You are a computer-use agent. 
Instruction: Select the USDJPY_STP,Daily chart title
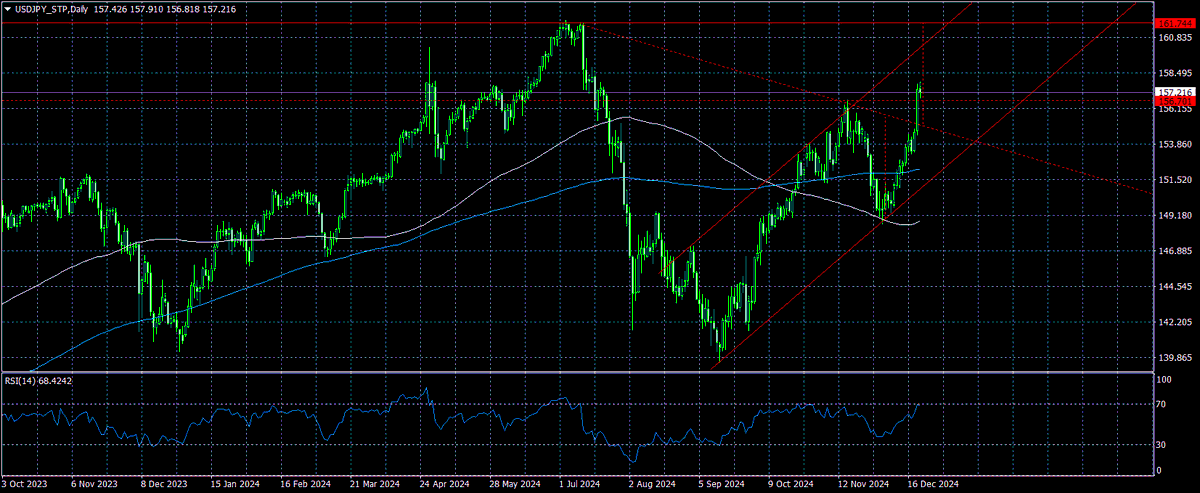[x=50, y=7]
